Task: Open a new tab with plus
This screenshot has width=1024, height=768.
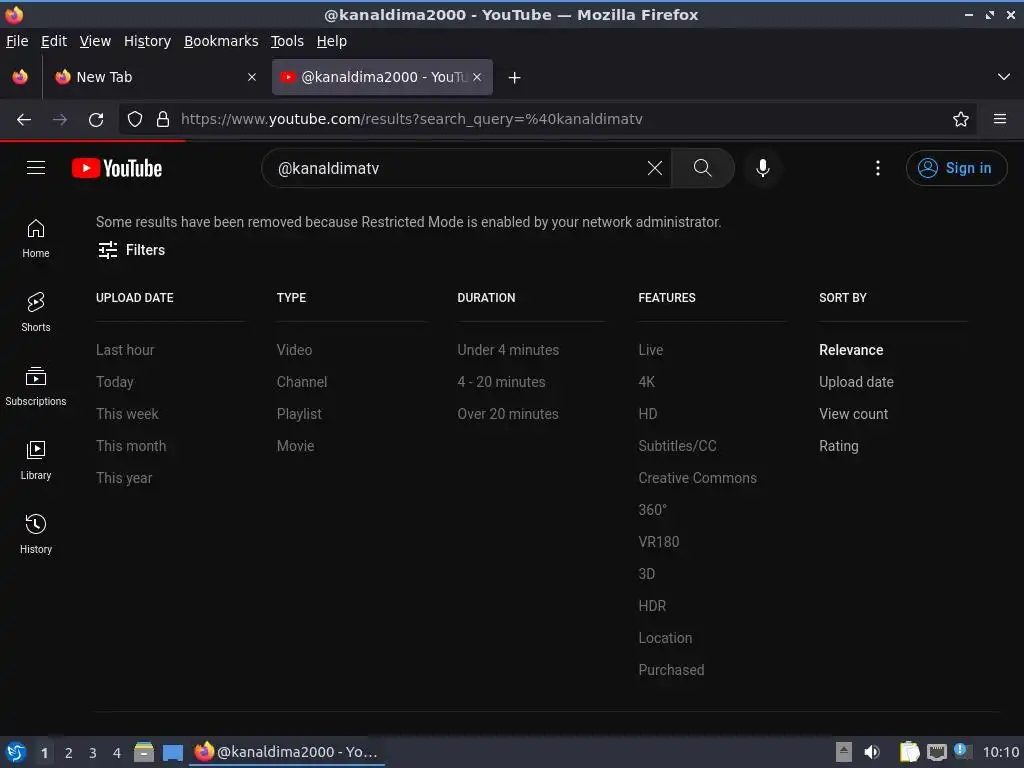Action: click(x=515, y=77)
